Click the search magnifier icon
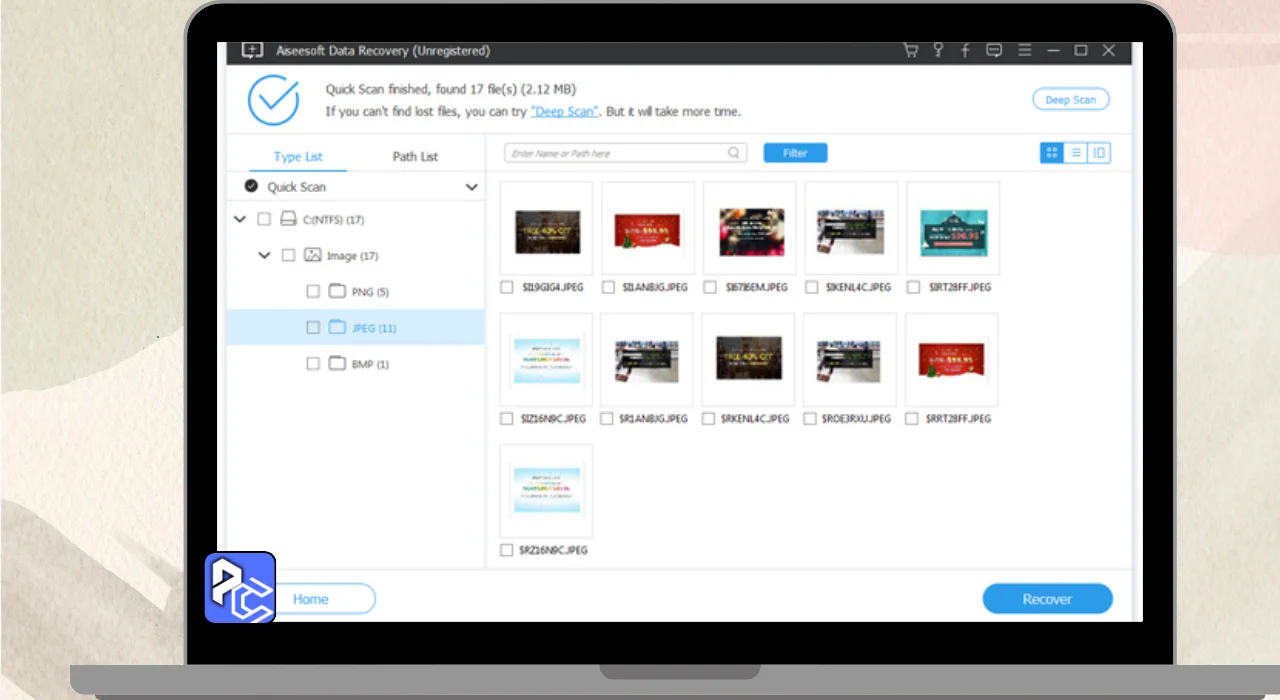This screenshot has width=1280, height=700. (734, 153)
